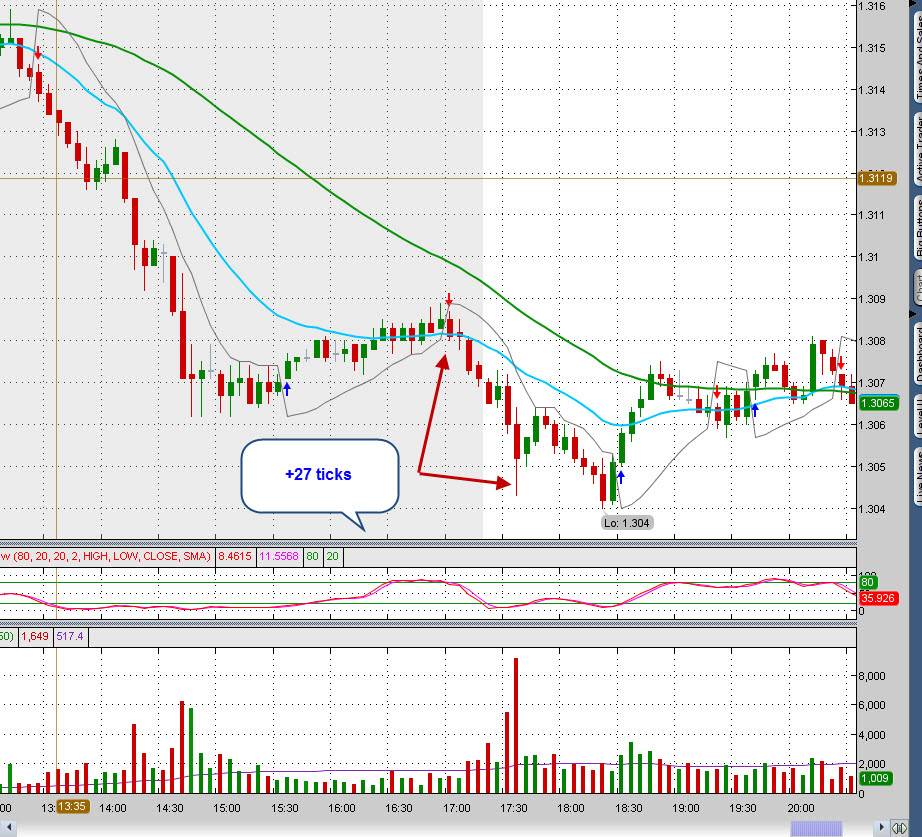The image size is (922, 837).
Task: Click the scroll-right arrow of the time axis
Action: coord(881,828)
